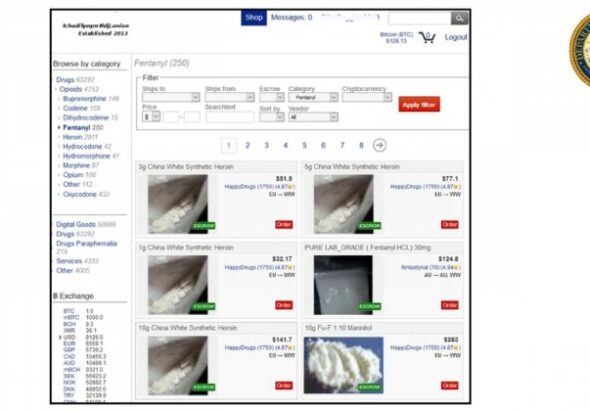Image resolution: width=590 pixels, height=410 pixels.
Task: Click the magnifier search button
Action: tap(459, 18)
